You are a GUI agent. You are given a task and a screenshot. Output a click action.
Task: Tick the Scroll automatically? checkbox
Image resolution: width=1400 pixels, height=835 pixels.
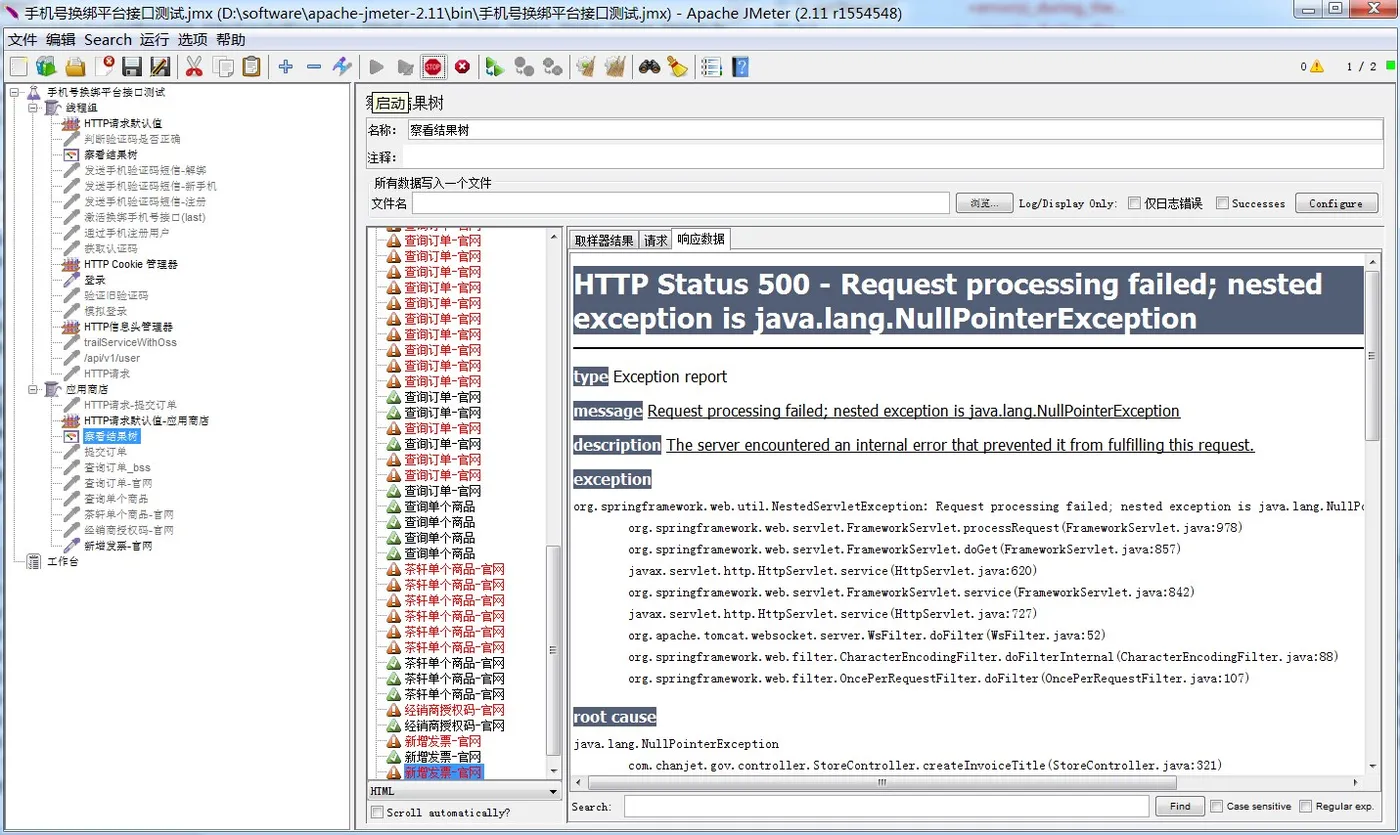pos(377,812)
